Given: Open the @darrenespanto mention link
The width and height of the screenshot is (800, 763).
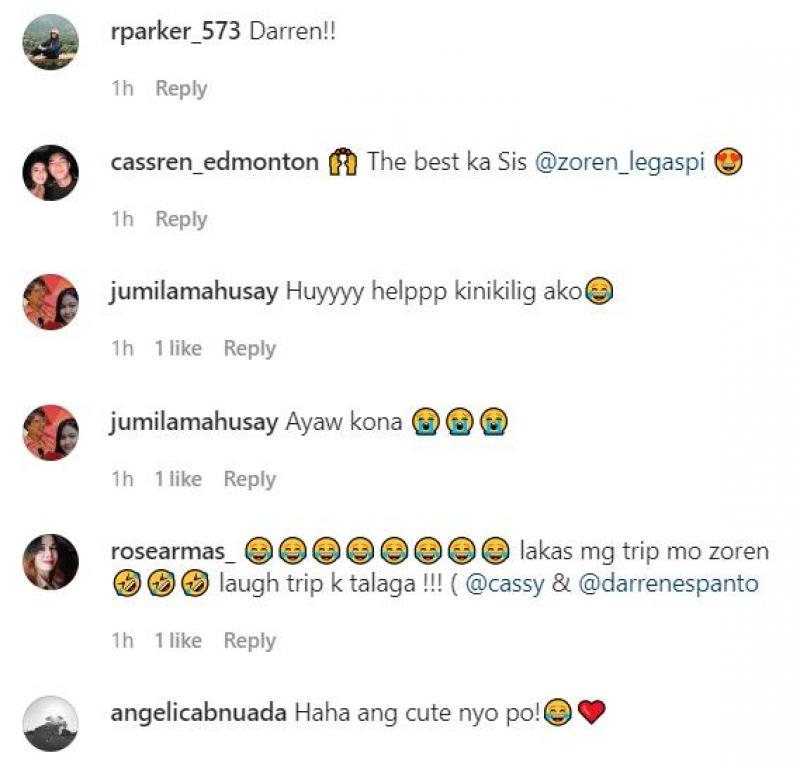Looking at the screenshot, I should click(x=669, y=584).
